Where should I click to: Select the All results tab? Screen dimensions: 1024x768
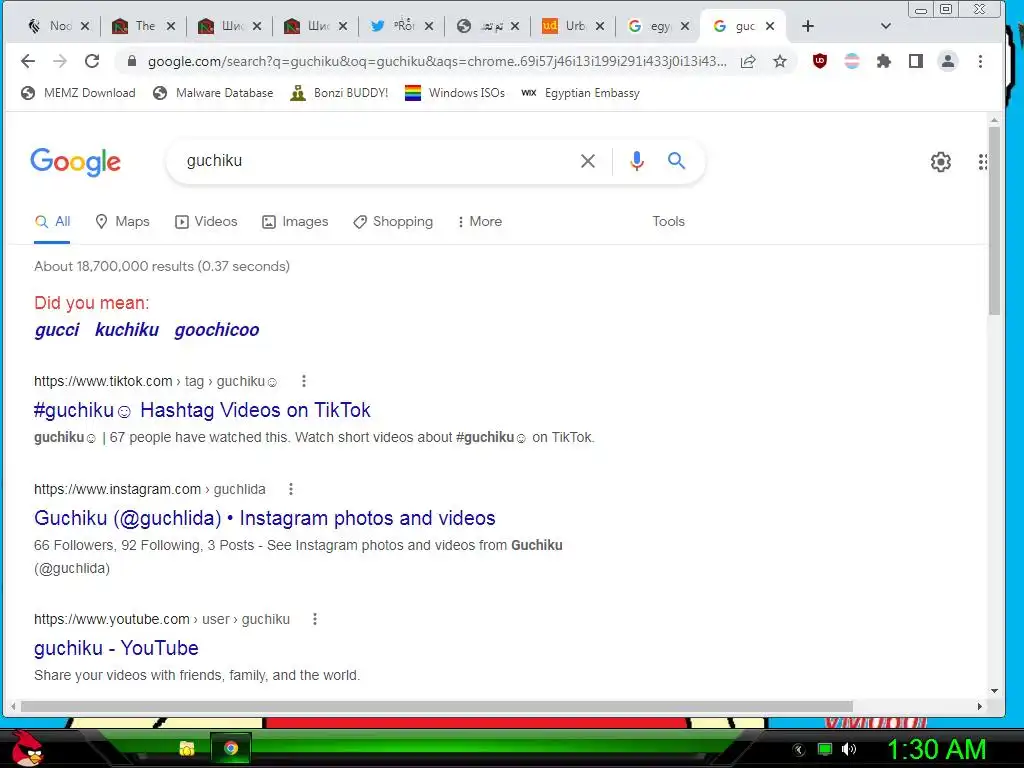tap(52, 221)
